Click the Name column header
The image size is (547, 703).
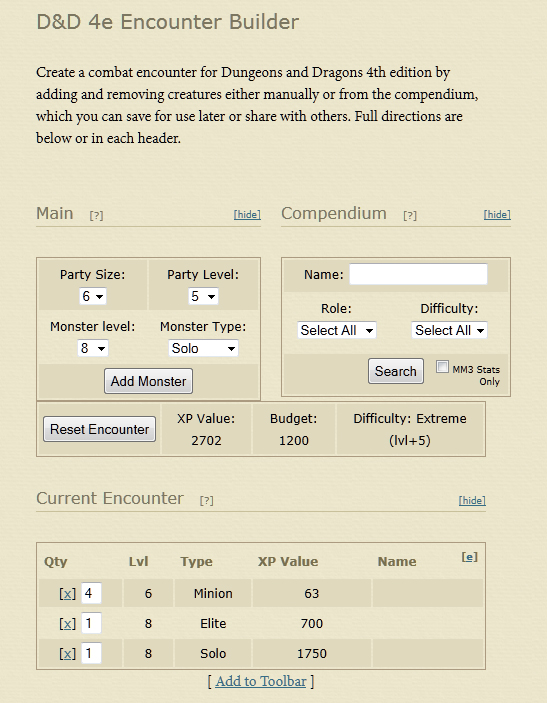[397, 561]
